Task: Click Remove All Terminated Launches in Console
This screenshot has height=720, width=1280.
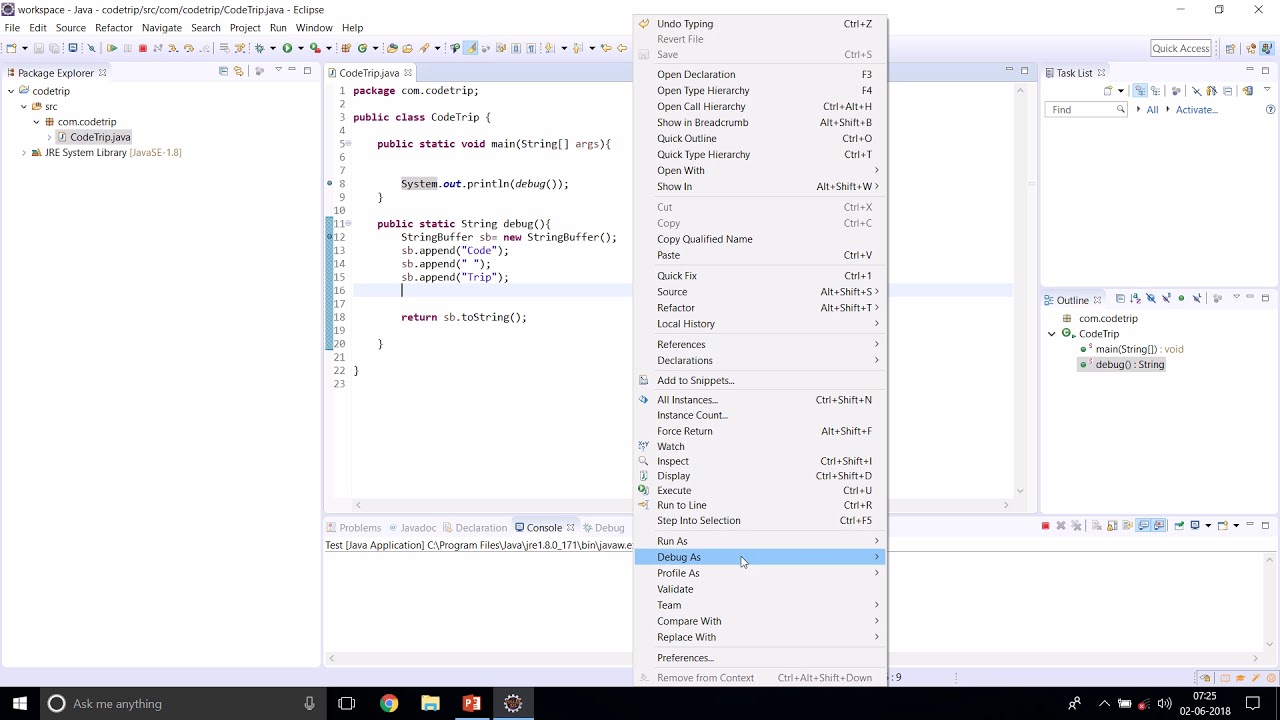Action: coord(1076,526)
